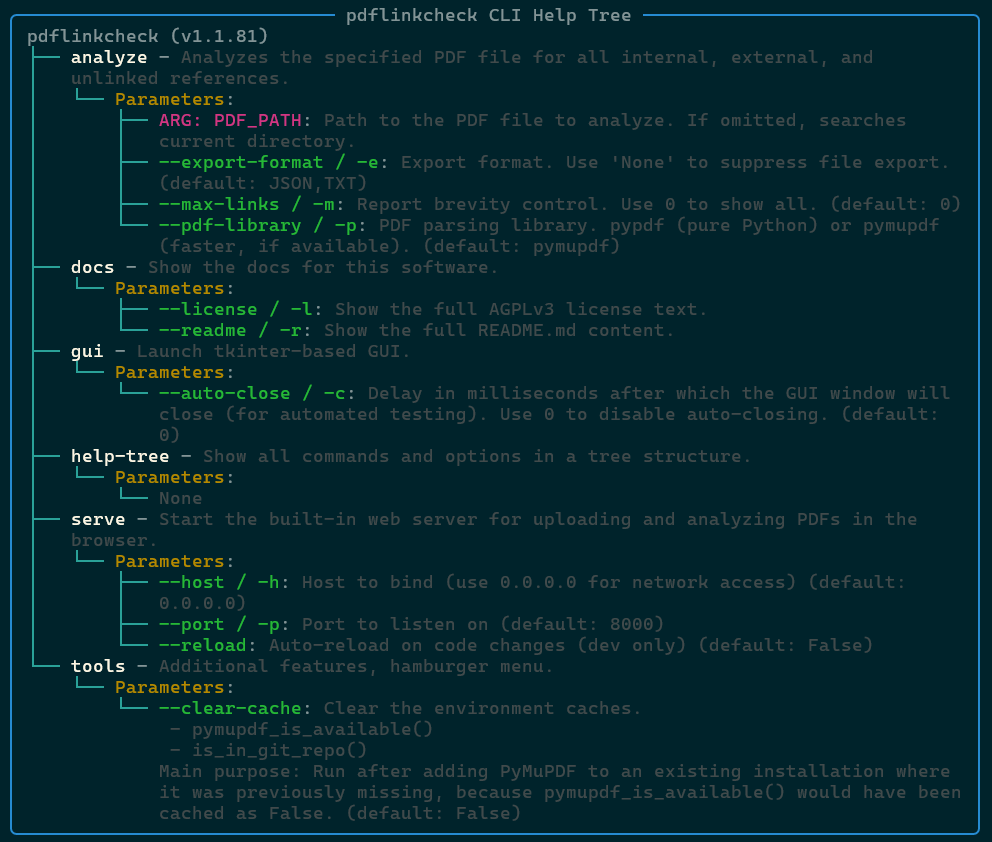
Task: Click the '(default: pymupdf)' text
Action: pos(522,246)
